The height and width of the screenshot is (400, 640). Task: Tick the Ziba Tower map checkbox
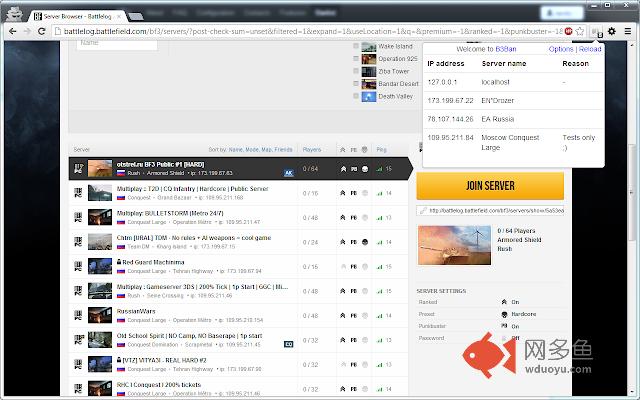pos(356,71)
